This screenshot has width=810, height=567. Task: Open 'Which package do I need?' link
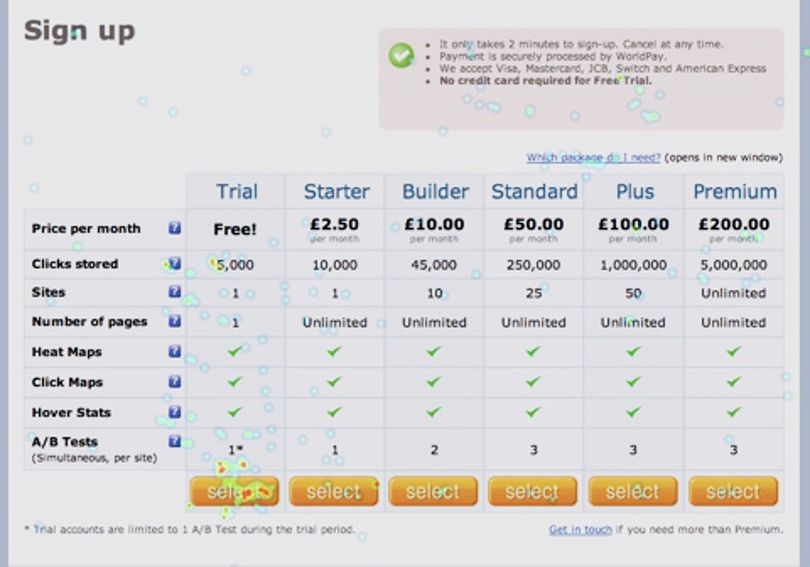[593, 158]
